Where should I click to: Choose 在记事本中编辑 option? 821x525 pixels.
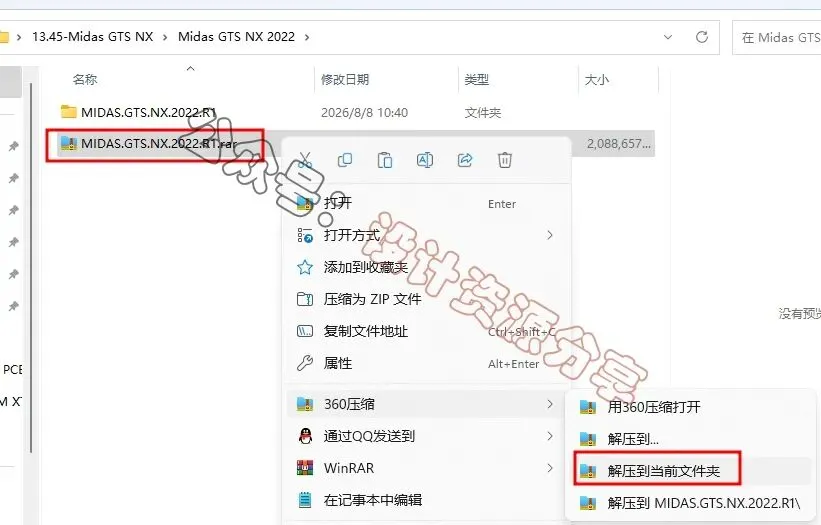point(426,500)
